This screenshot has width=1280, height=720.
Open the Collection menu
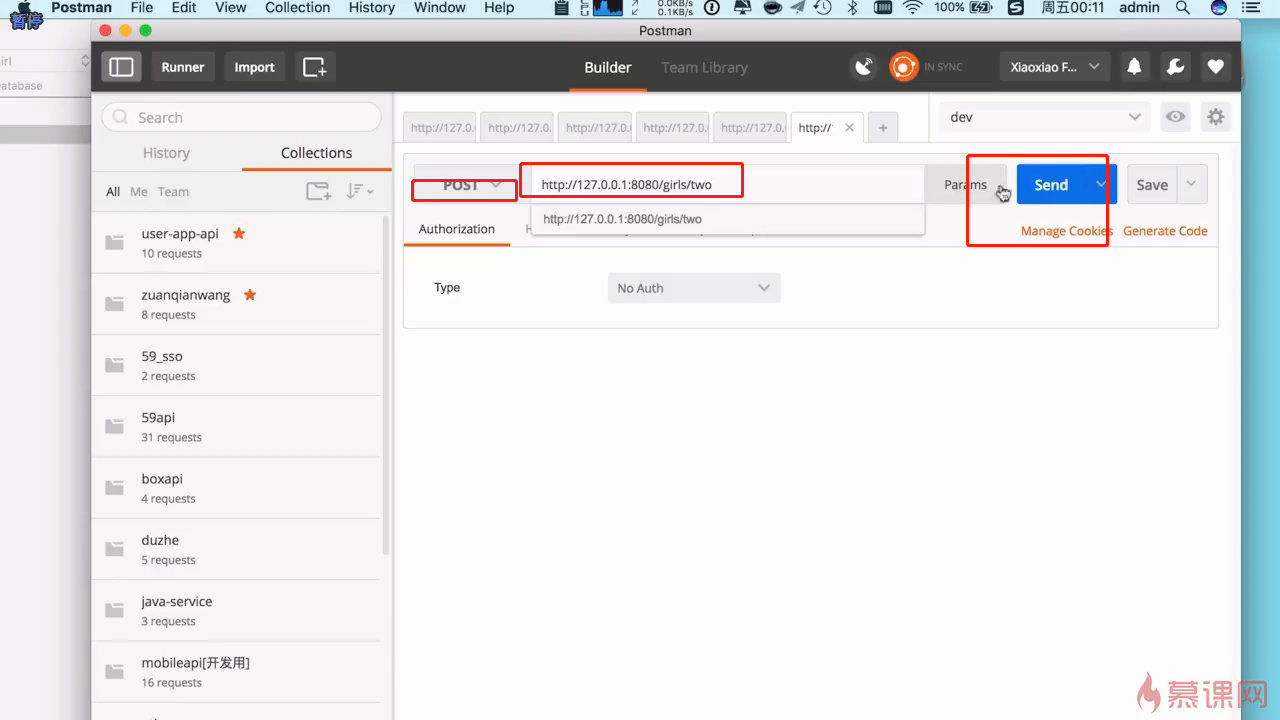click(297, 8)
